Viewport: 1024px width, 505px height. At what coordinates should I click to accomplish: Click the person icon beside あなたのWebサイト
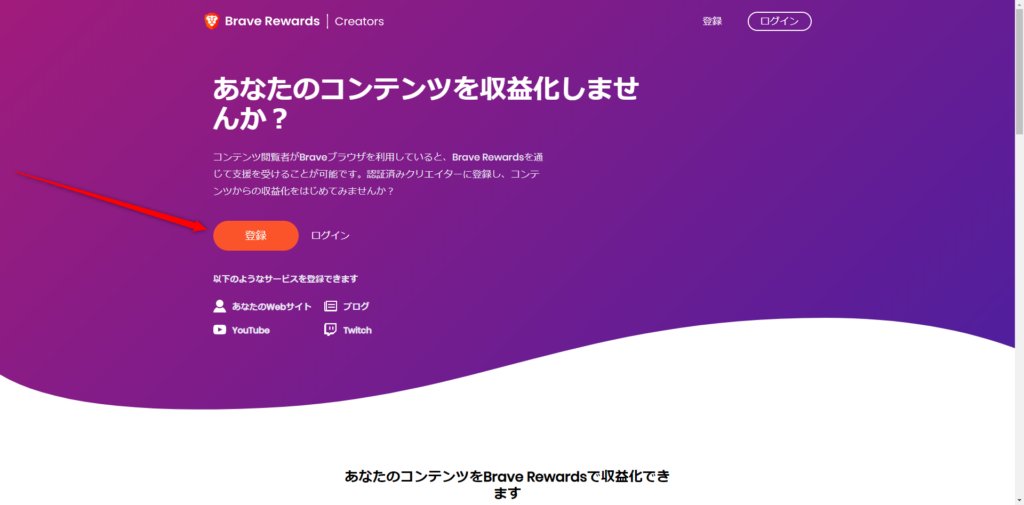219,306
